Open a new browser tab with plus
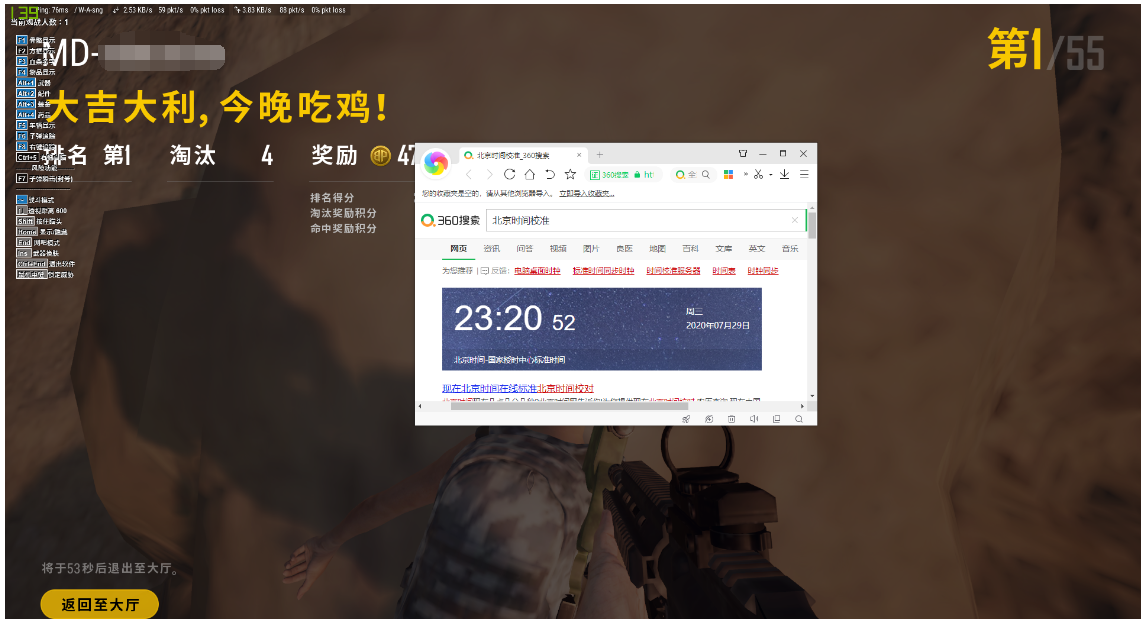Image resolution: width=1145 pixels, height=619 pixels. (600, 155)
